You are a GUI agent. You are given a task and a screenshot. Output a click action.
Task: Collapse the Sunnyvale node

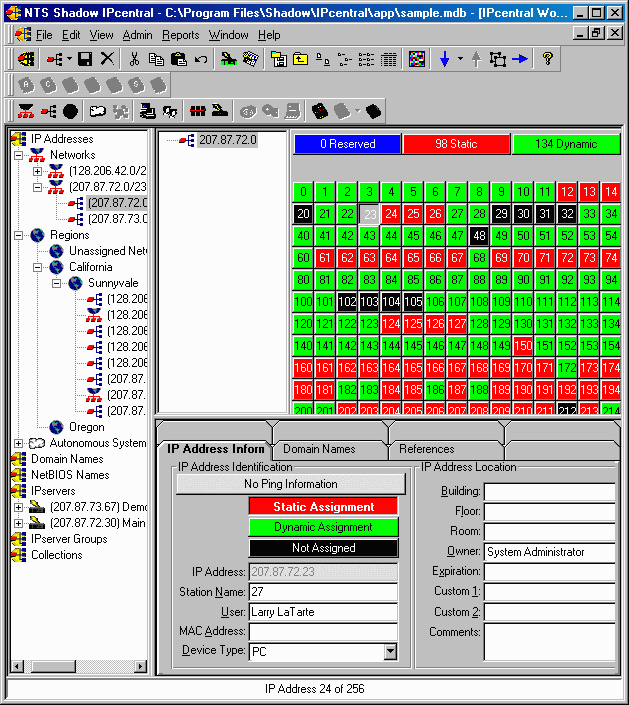57,283
